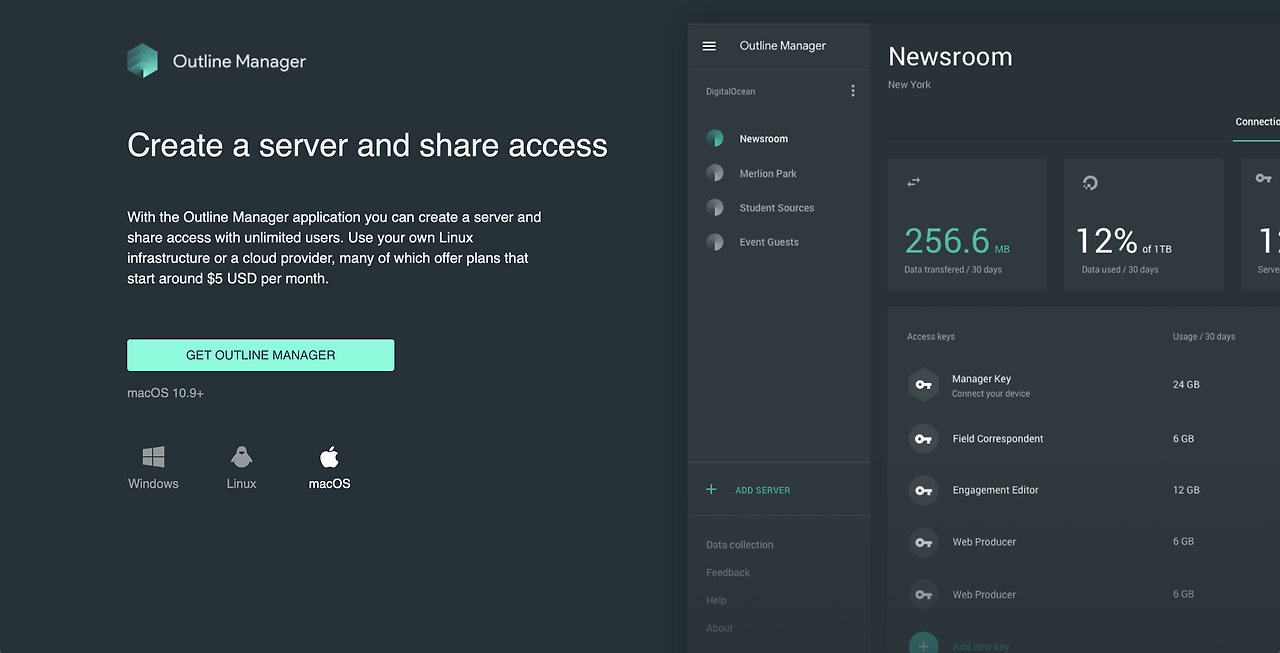Click the Outline Manager title in app header
The width and height of the screenshot is (1280, 653).
783,46
